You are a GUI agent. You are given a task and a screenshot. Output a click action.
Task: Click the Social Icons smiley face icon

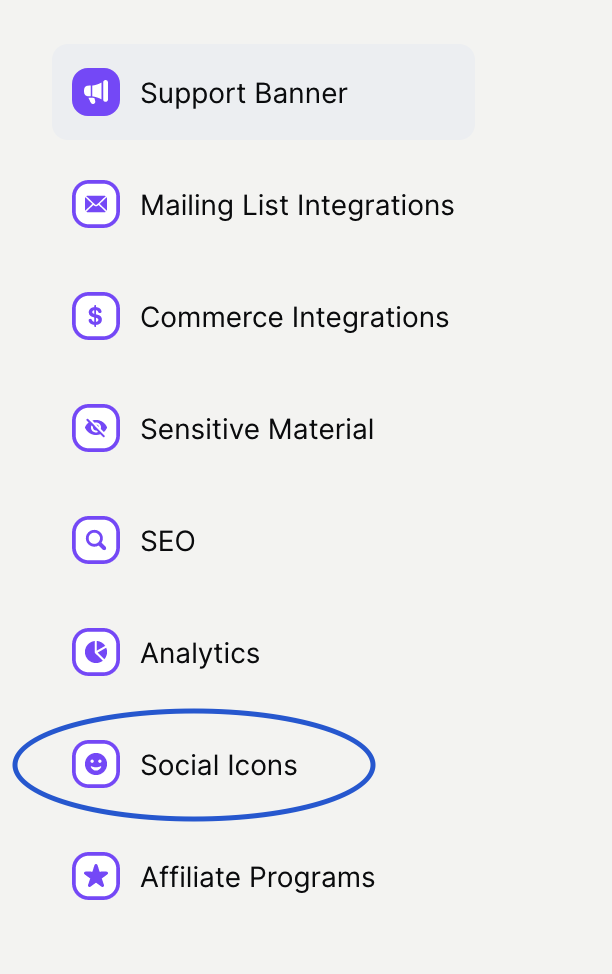click(96, 764)
